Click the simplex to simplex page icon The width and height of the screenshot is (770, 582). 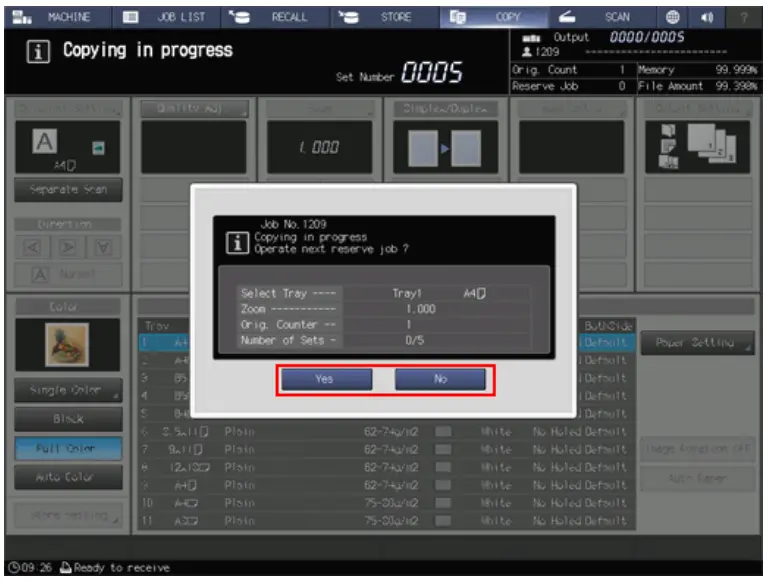pyautogui.click(x=445, y=148)
